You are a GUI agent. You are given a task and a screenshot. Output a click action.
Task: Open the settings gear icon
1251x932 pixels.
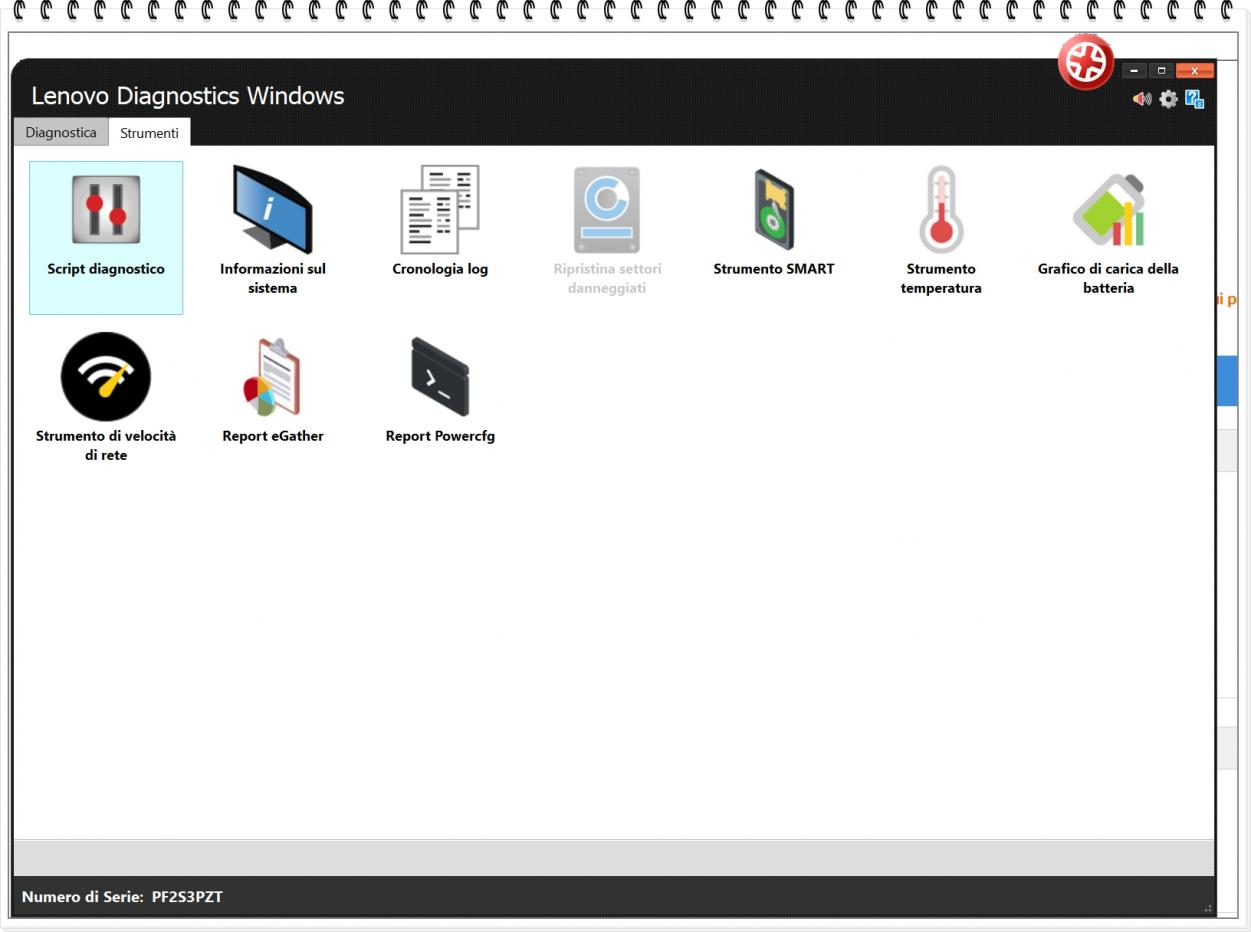(1167, 99)
